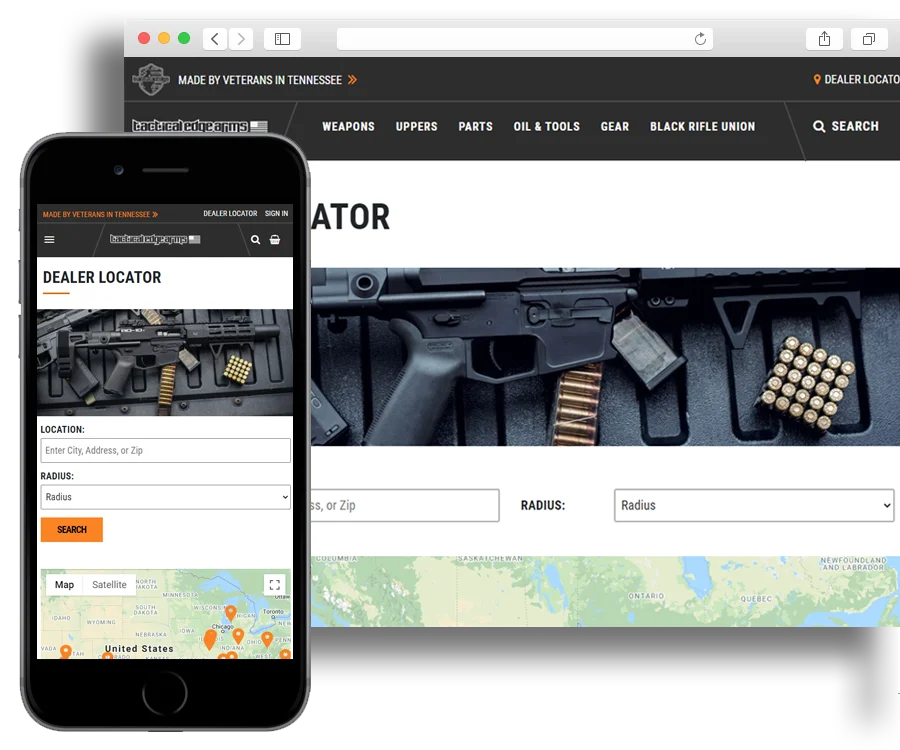Viewport: 900px width, 750px height.
Task: Click the browser back arrow button
Action: (x=215, y=39)
